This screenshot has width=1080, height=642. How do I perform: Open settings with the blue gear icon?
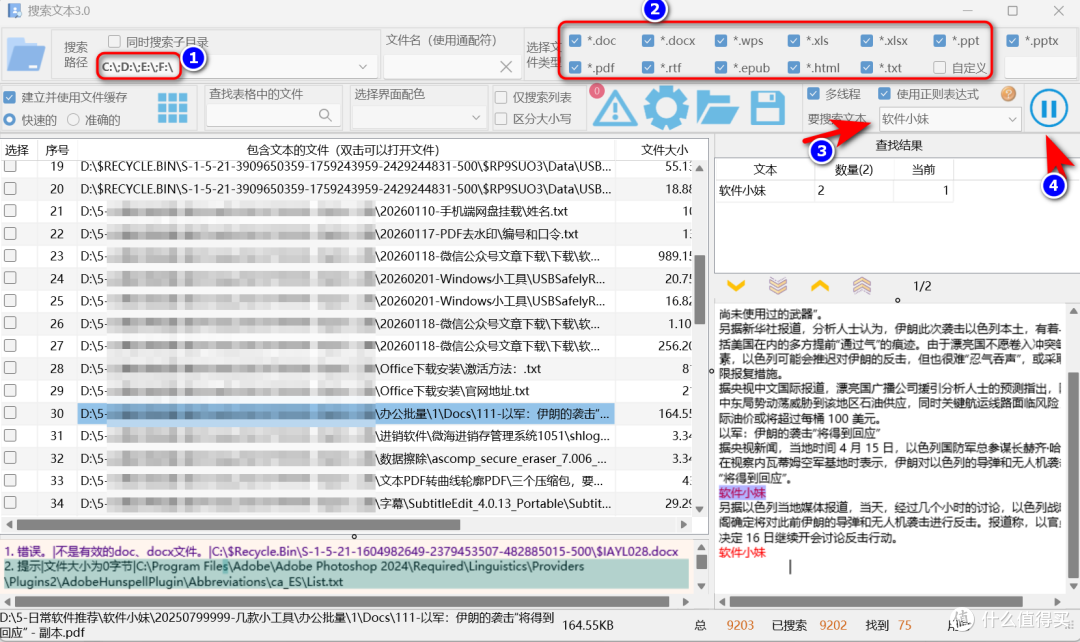click(665, 107)
